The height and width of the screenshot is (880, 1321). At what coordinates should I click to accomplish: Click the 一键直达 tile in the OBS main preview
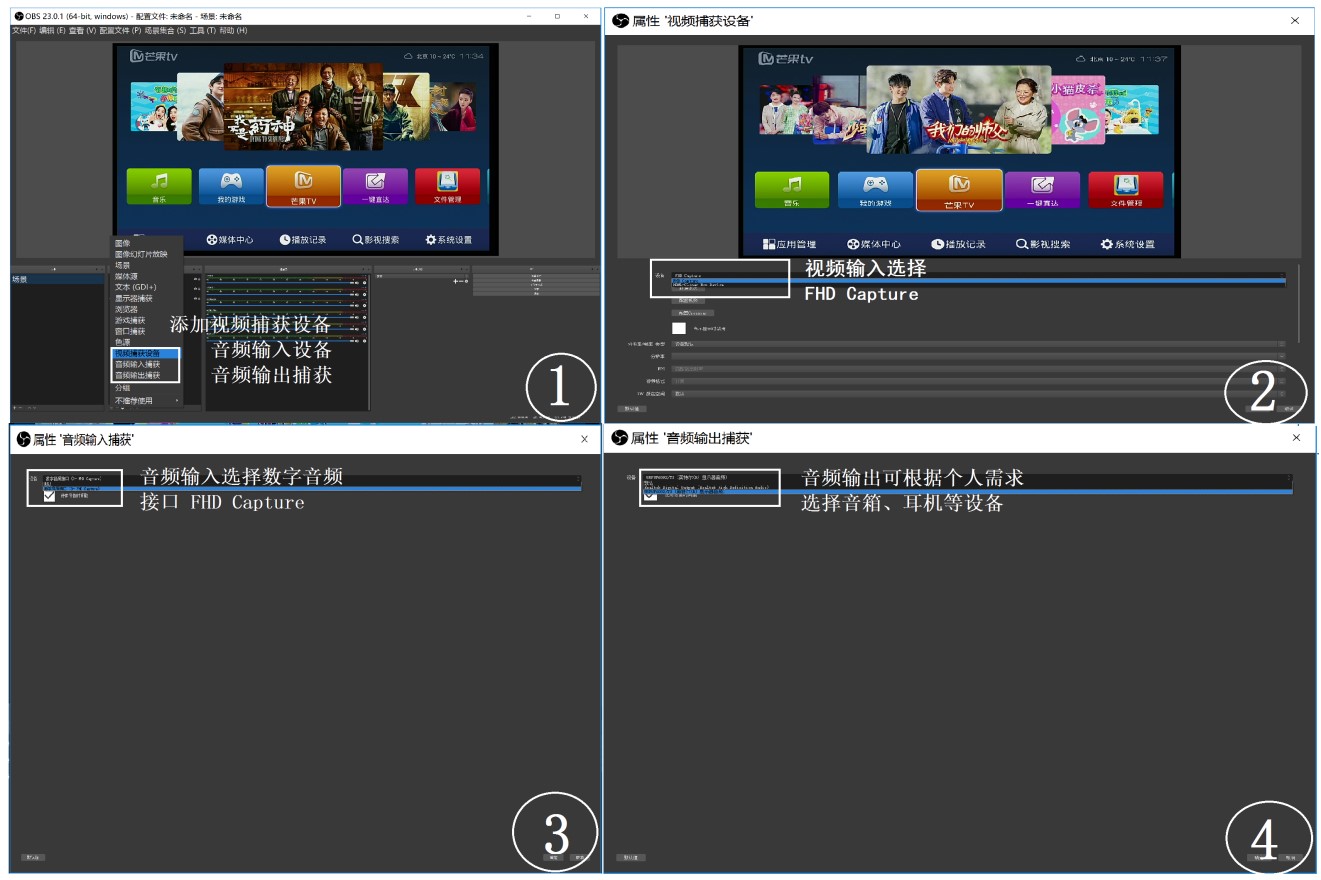375,186
